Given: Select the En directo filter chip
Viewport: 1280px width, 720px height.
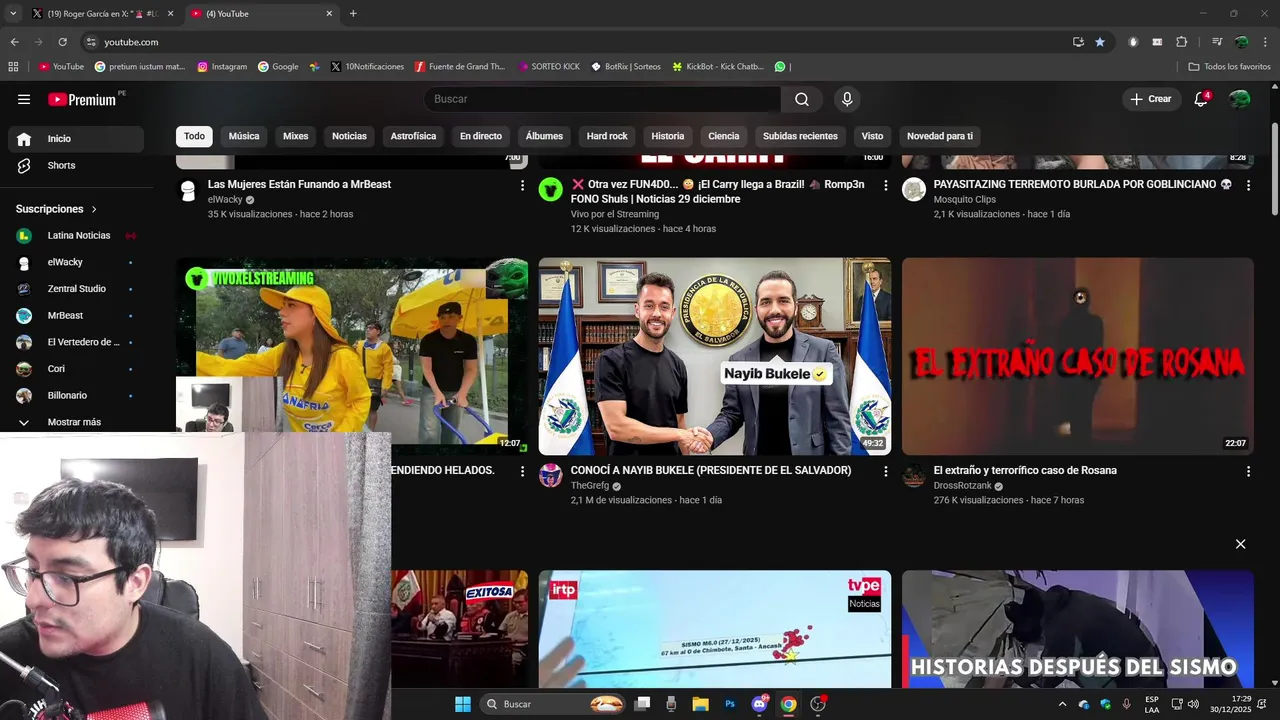Looking at the screenshot, I should (481, 136).
